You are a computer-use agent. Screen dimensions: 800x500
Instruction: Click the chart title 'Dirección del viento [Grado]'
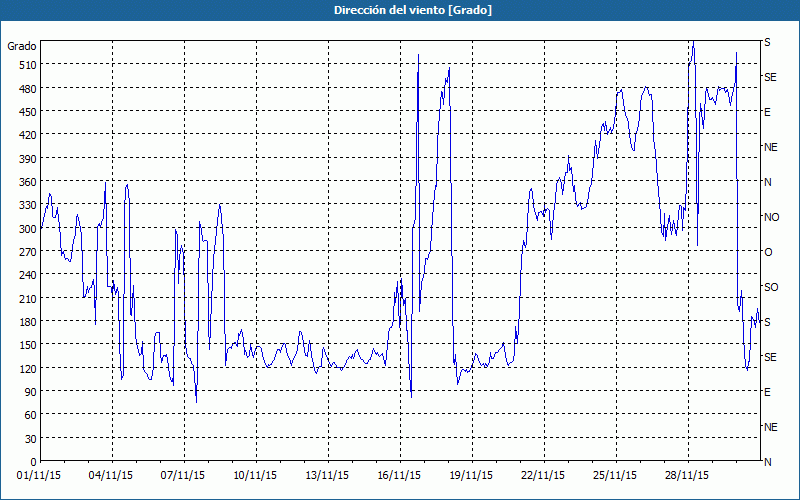[x=413, y=10]
